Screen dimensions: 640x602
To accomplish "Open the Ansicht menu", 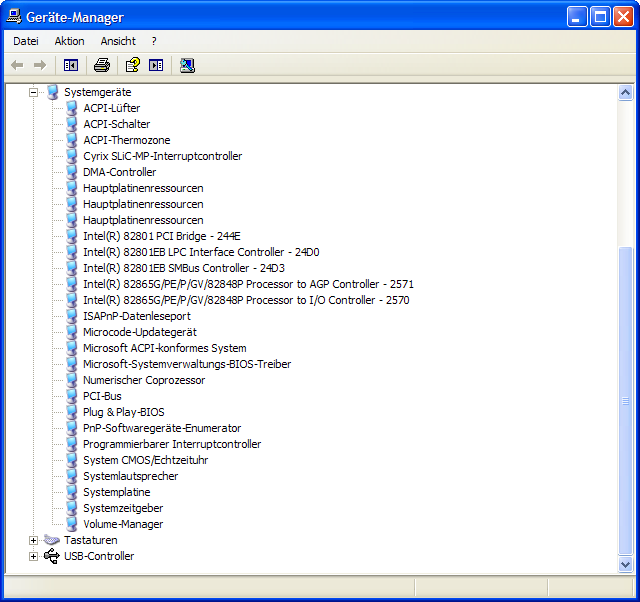I will [x=118, y=41].
